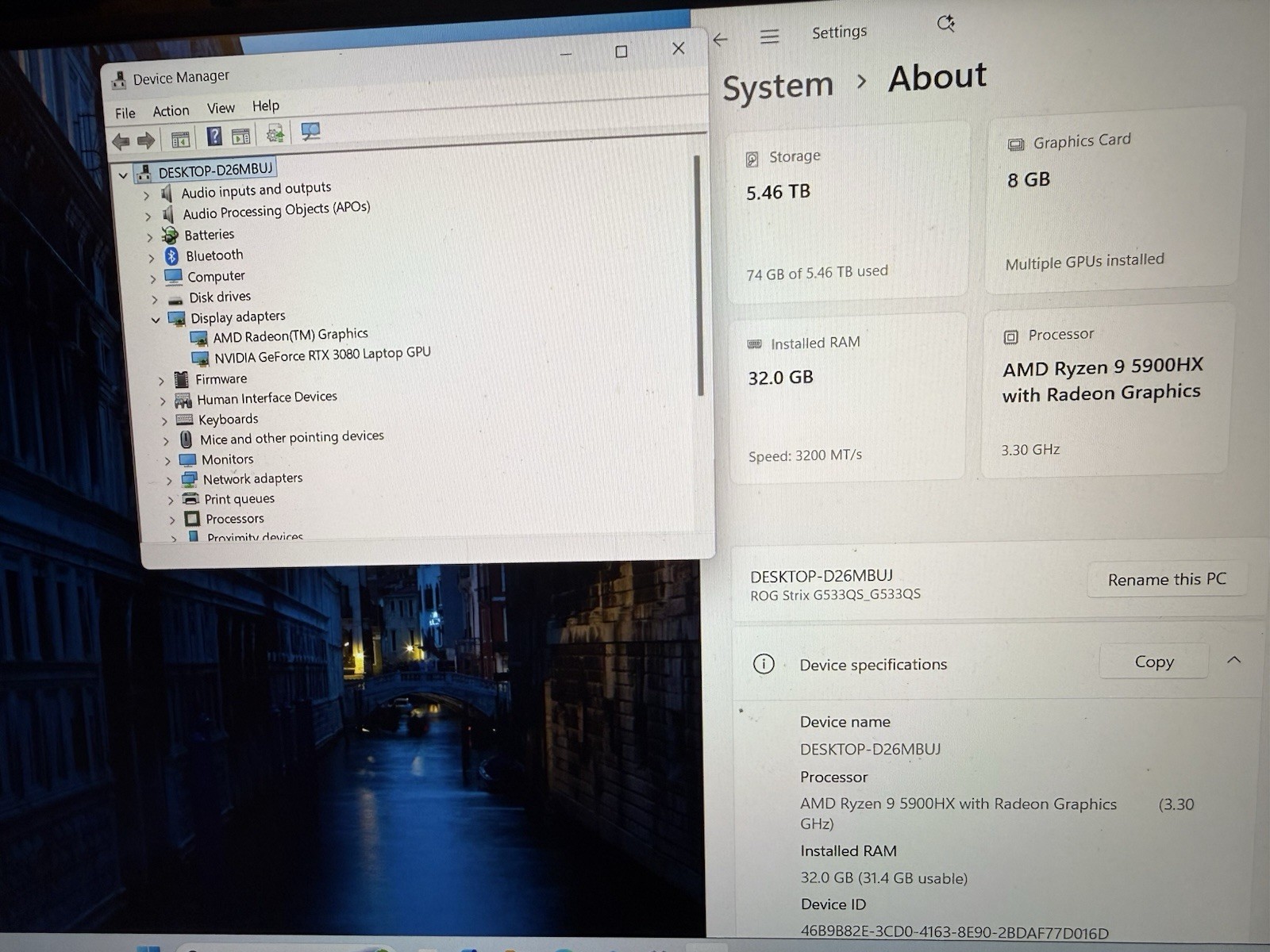Collapse the Device specifications section chevron

pos(1233,659)
